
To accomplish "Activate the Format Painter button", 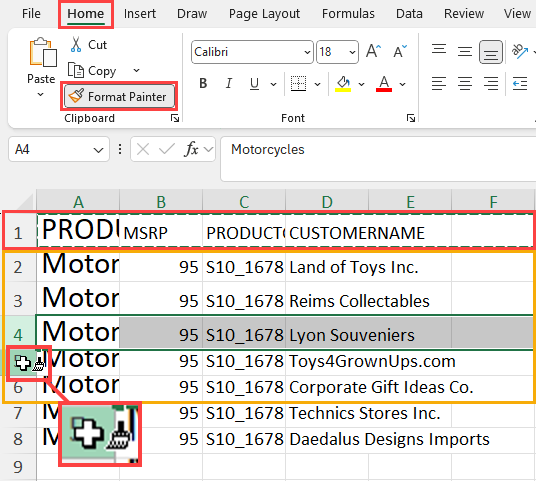I will (x=119, y=96).
